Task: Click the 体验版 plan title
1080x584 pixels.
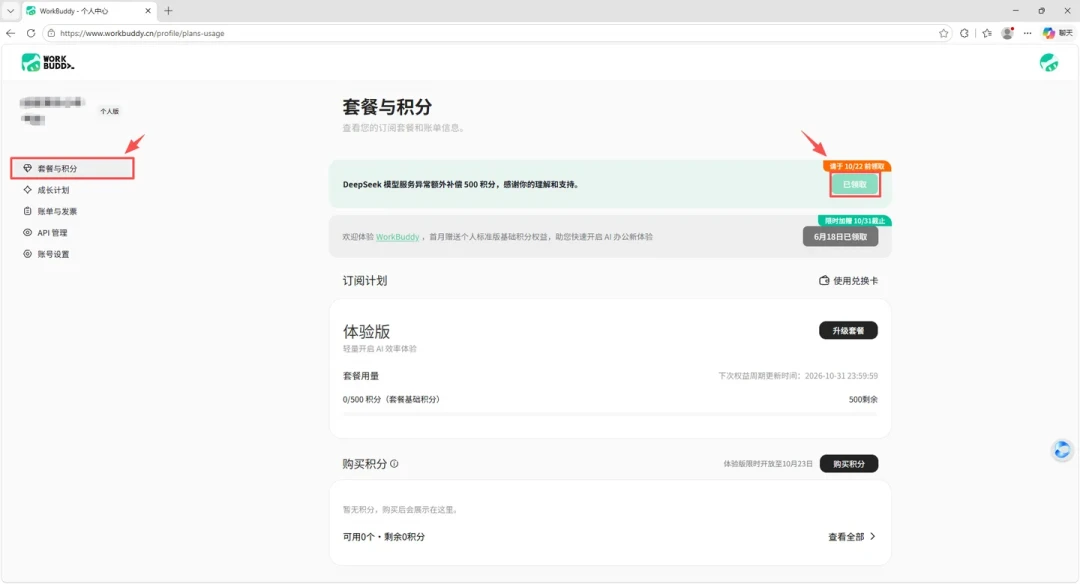Action: click(366, 332)
